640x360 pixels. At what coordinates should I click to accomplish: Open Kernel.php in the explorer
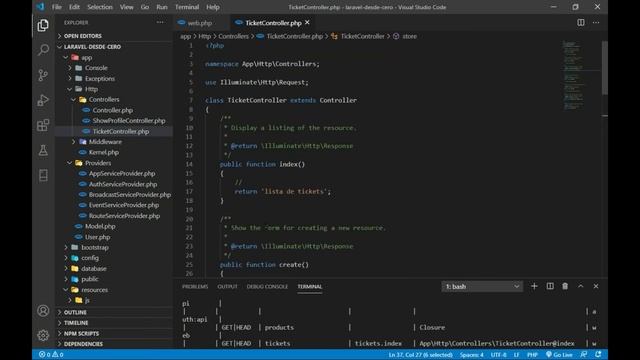(x=104, y=152)
